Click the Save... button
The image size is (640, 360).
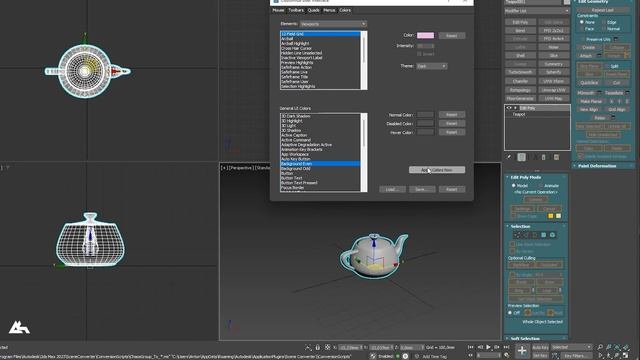coord(422,189)
